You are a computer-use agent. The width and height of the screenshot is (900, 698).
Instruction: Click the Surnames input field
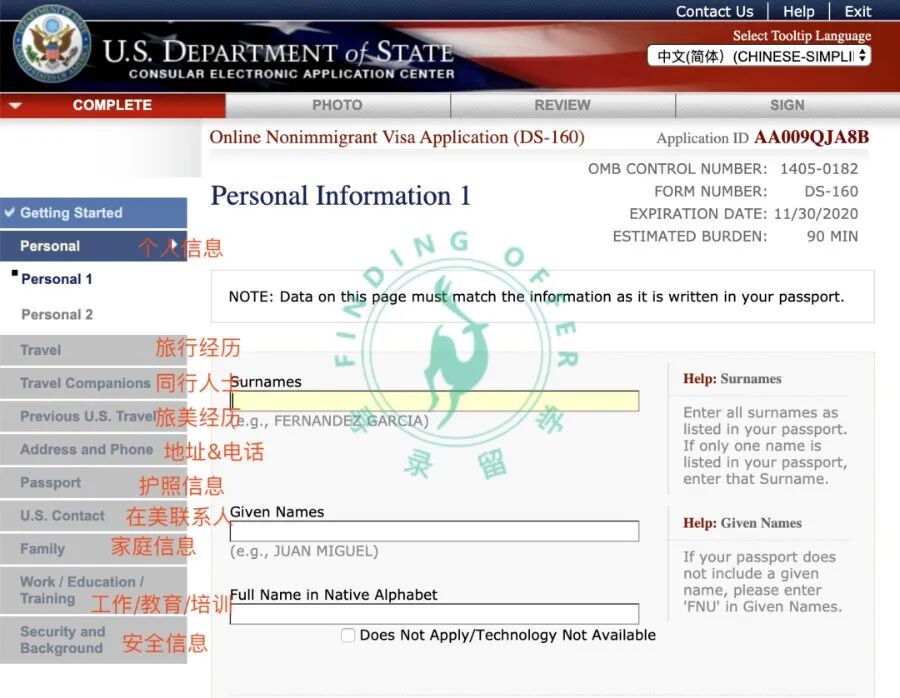[435, 398]
